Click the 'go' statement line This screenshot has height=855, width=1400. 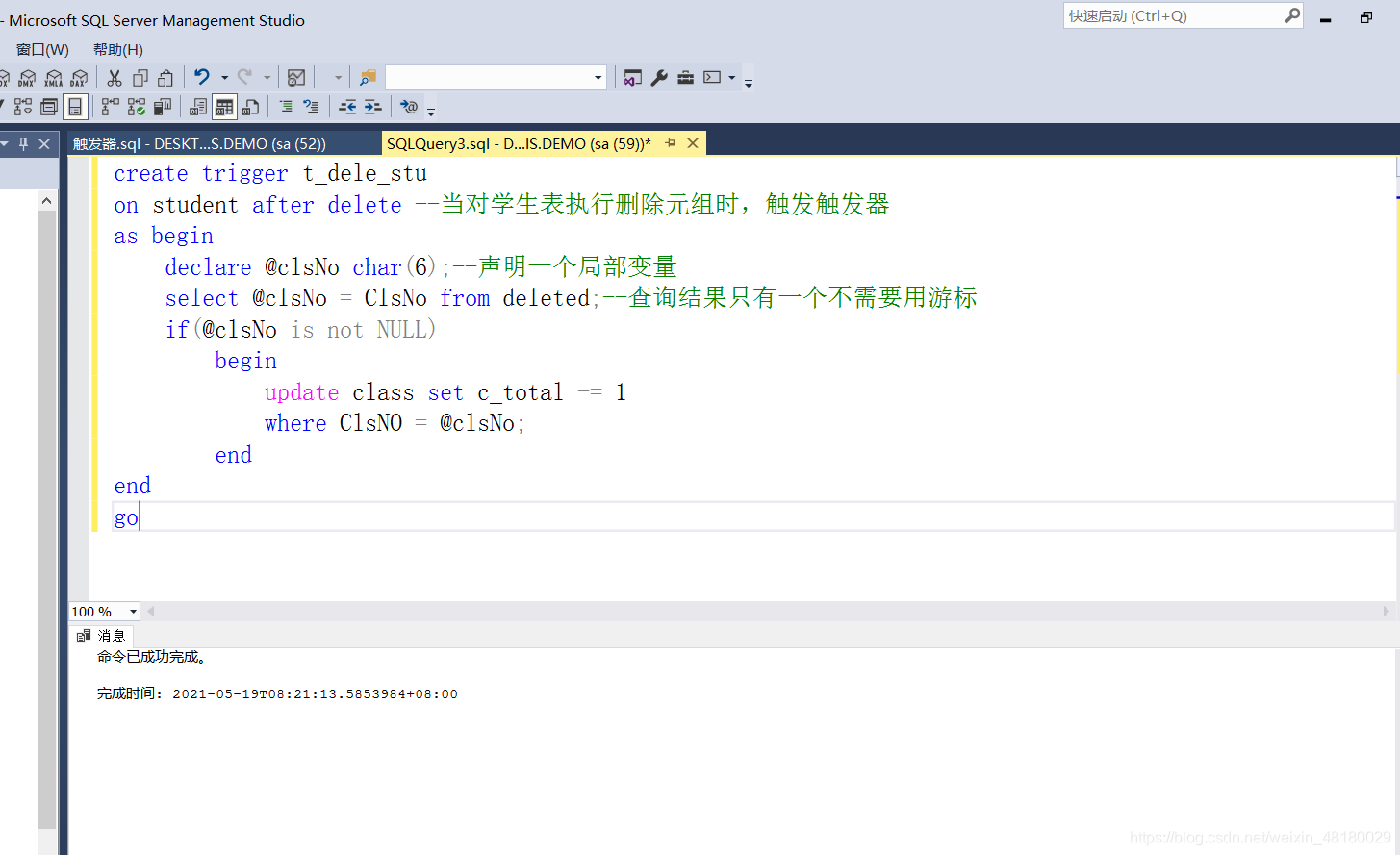coord(126,517)
